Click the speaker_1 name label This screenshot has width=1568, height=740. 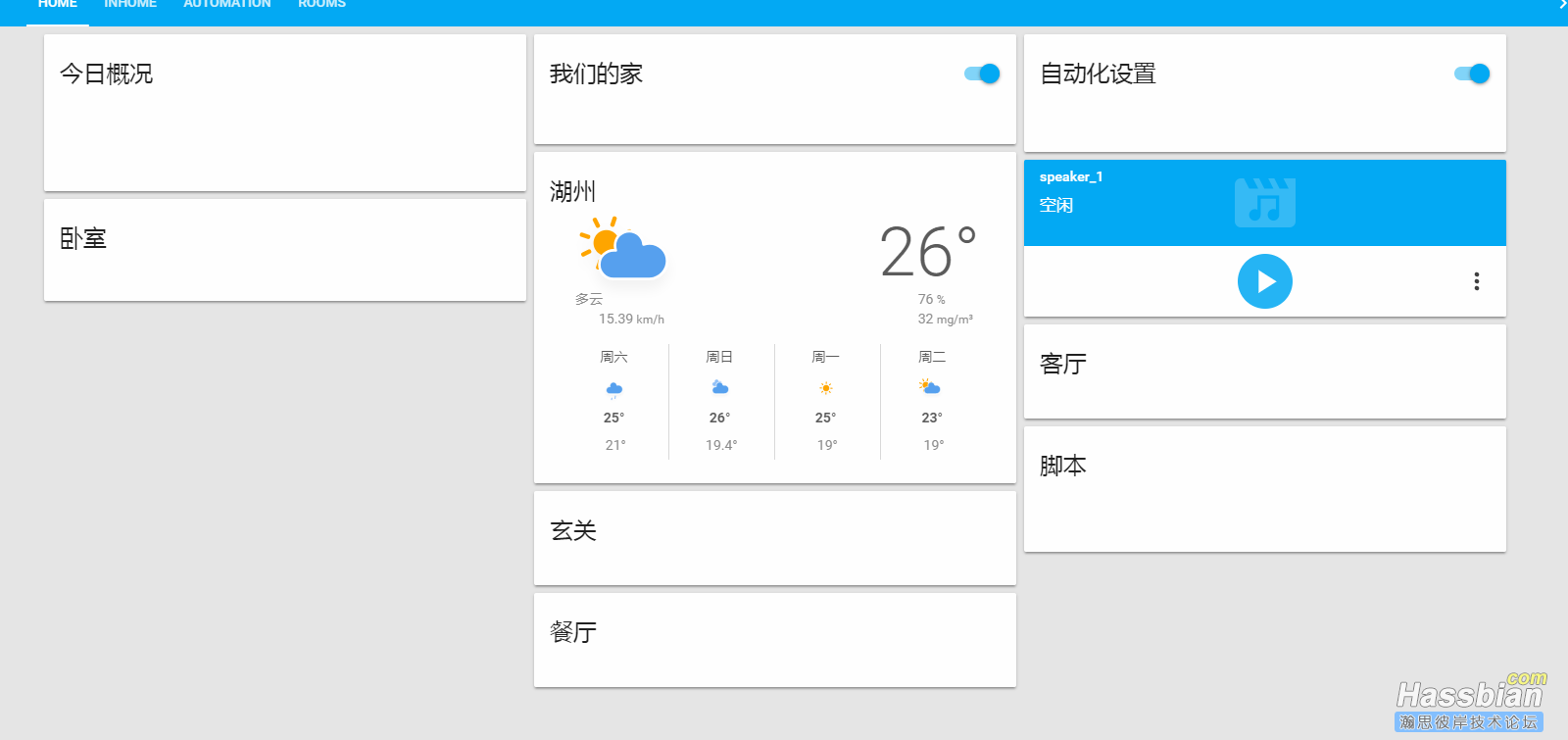pyautogui.click(x=1071, y=177)
